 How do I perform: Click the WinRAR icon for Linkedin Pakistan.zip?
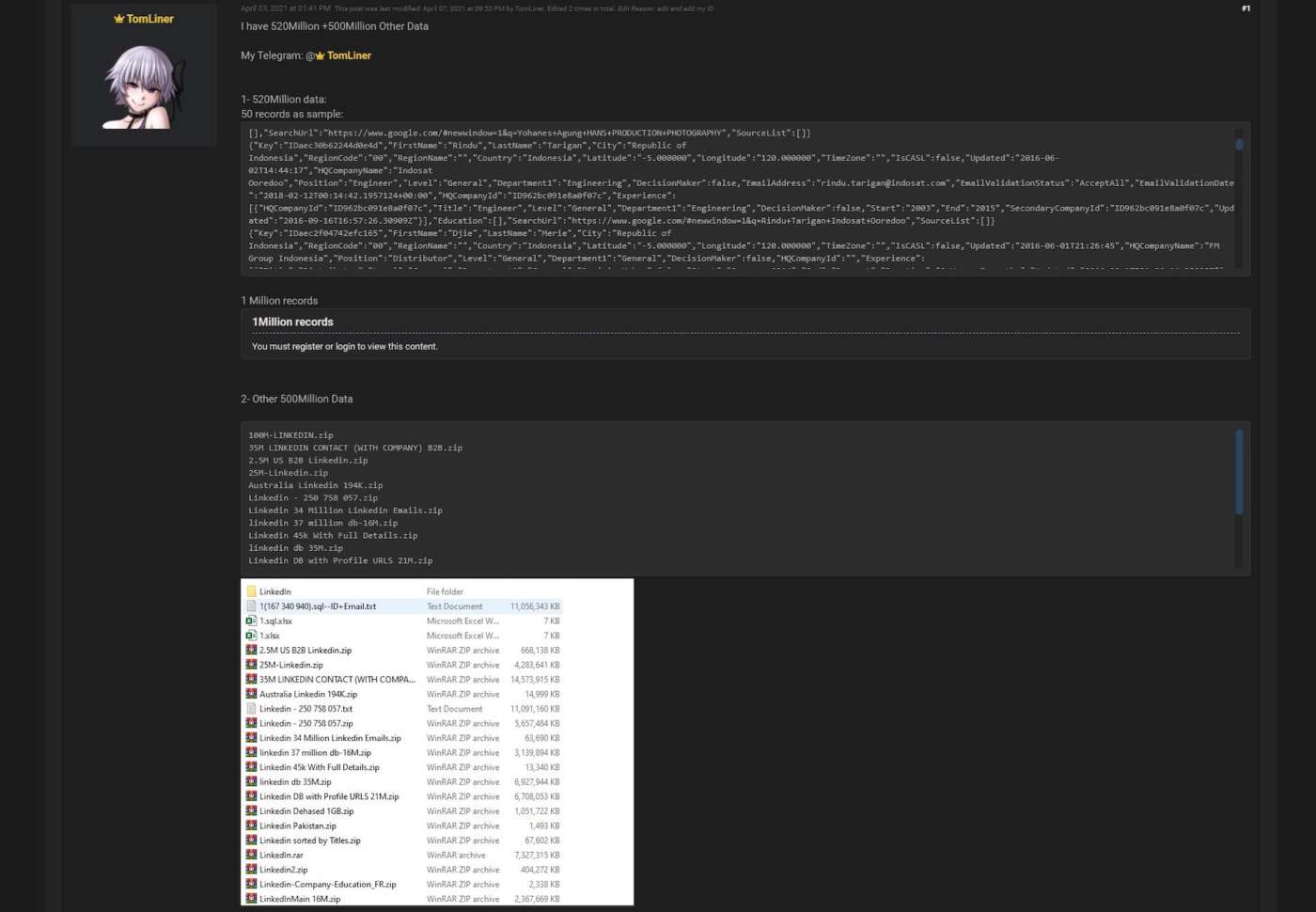click(251, 826)
